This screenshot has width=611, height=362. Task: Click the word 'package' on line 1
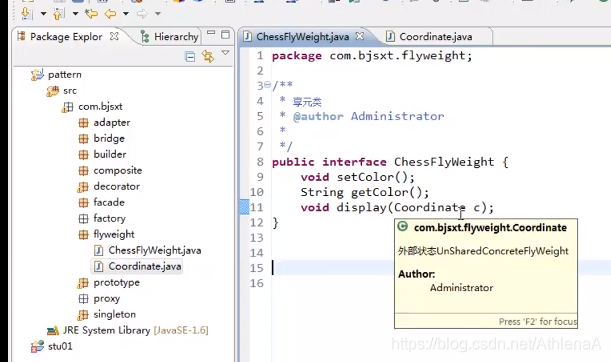(297, 56)
